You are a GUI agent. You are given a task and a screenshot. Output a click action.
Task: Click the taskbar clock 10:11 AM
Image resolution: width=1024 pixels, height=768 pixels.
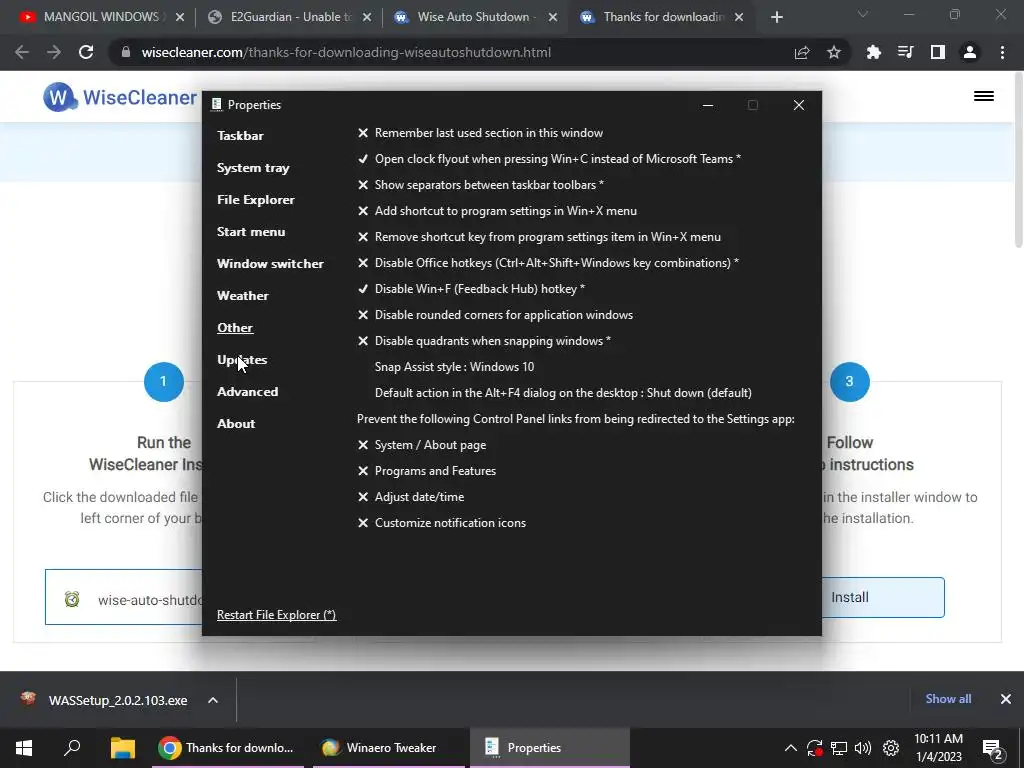point(938,748)
